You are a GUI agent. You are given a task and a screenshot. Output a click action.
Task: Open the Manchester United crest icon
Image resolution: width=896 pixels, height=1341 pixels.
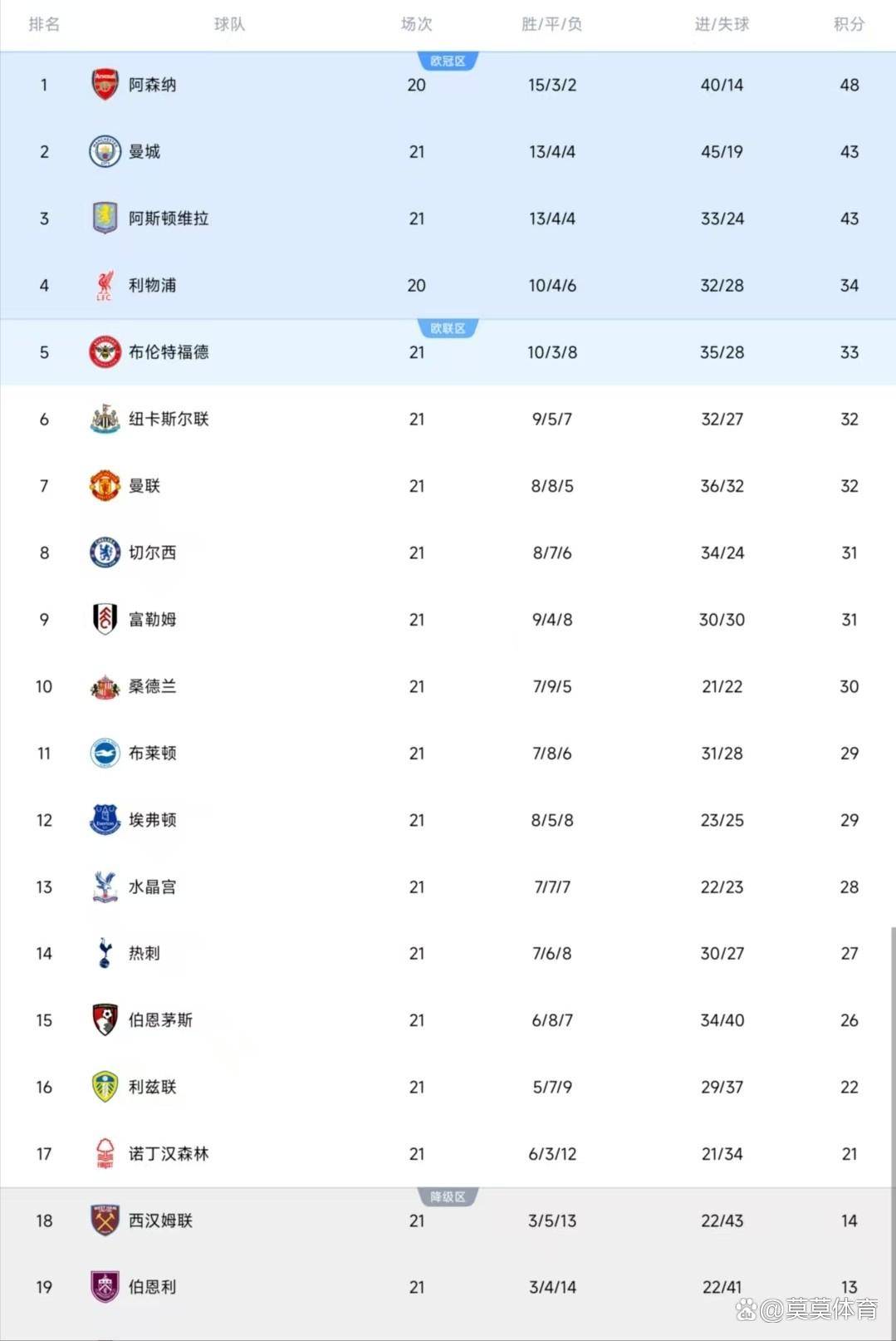tap(105, 486)
